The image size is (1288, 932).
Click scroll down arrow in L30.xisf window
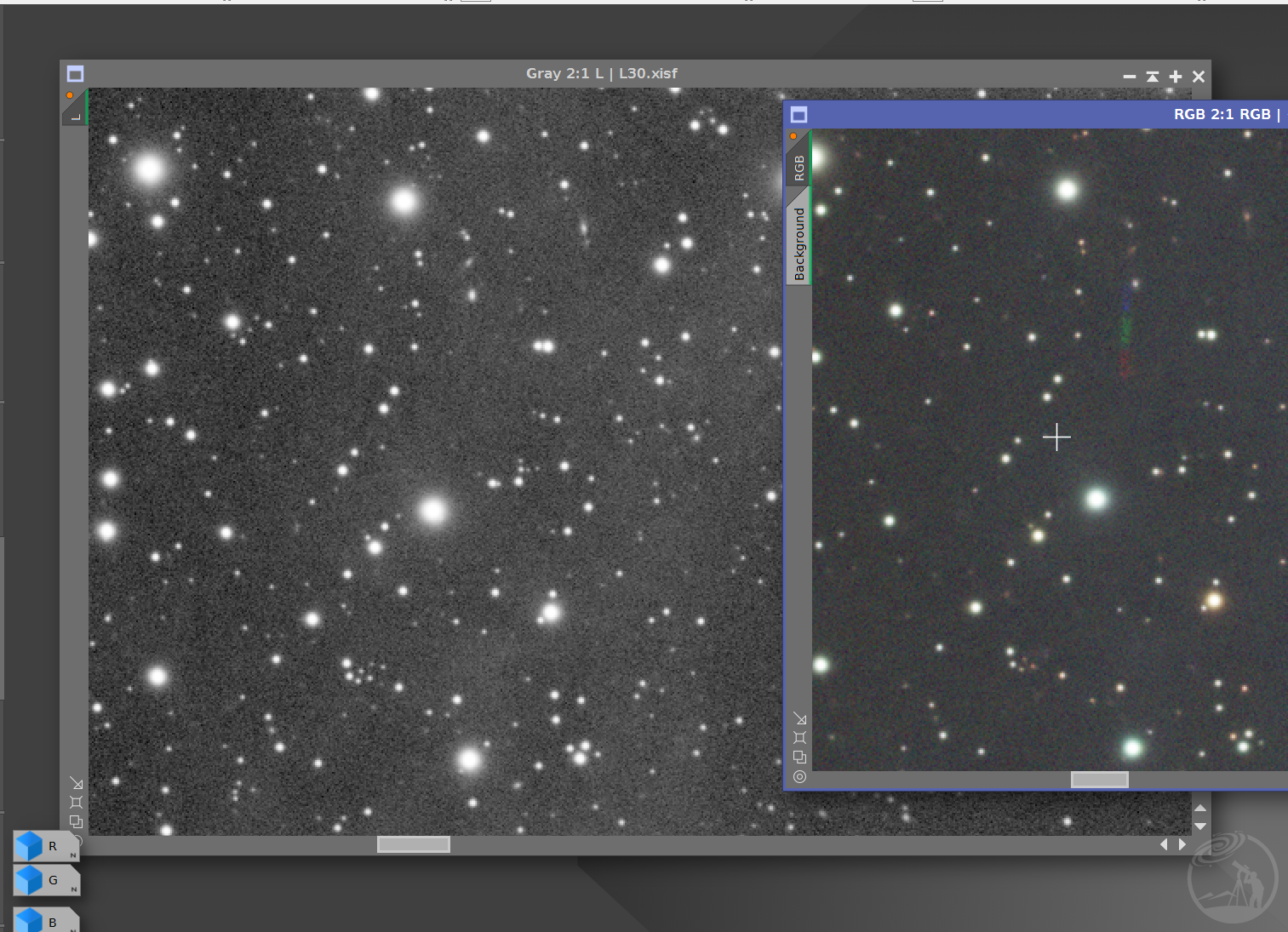pos(1200,826)
